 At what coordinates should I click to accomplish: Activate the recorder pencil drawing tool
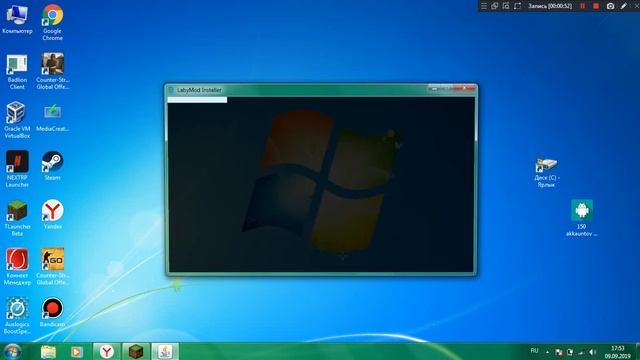coord(624,6)
